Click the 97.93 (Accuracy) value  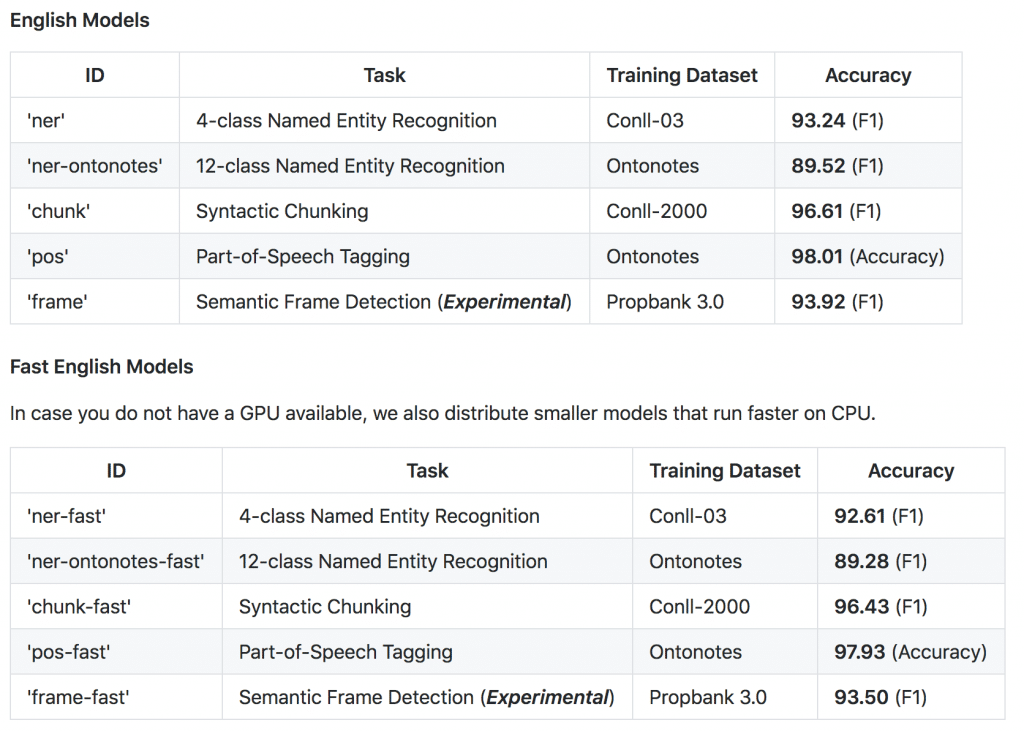pos(910,652)
